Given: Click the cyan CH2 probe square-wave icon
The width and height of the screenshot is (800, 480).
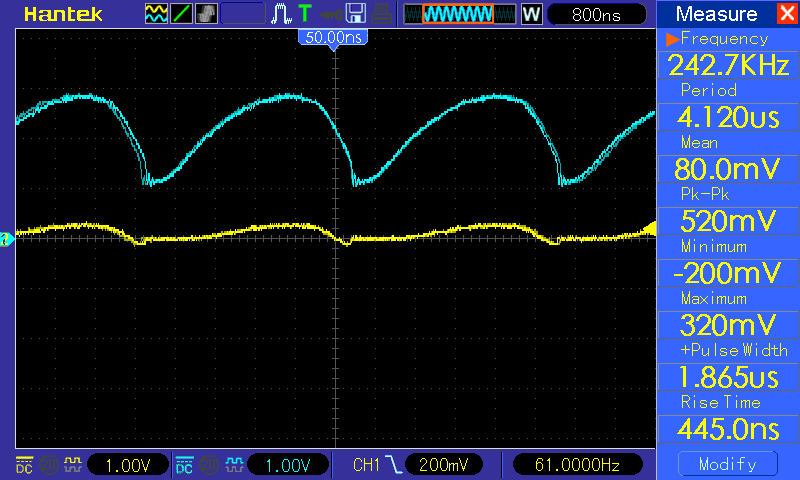Looking at the screenshot, I should coord(234,465).
